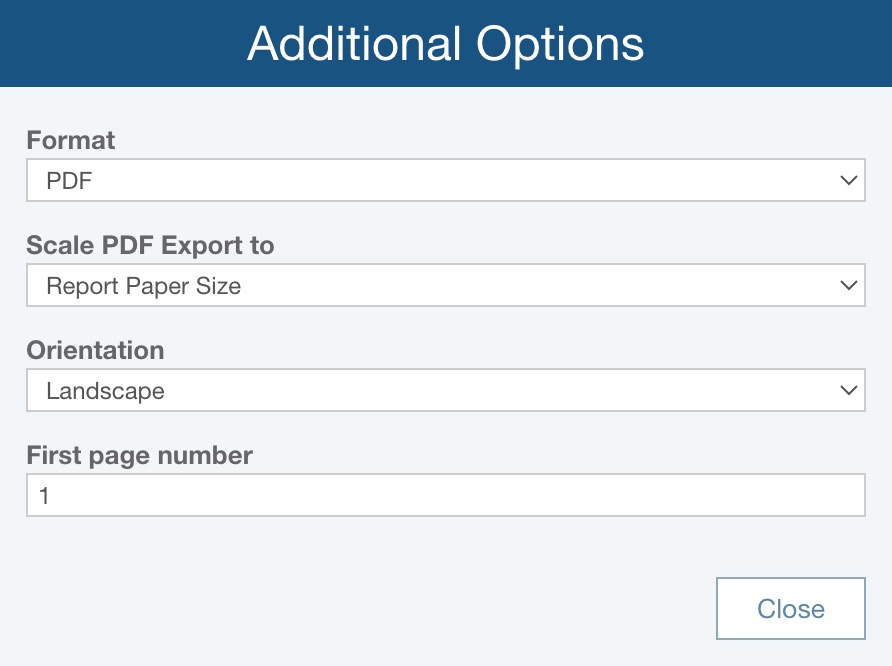The width and height of the screenshot is (892, 666).
Task: Open the Orientation combo box
Action: coord(445,390)
